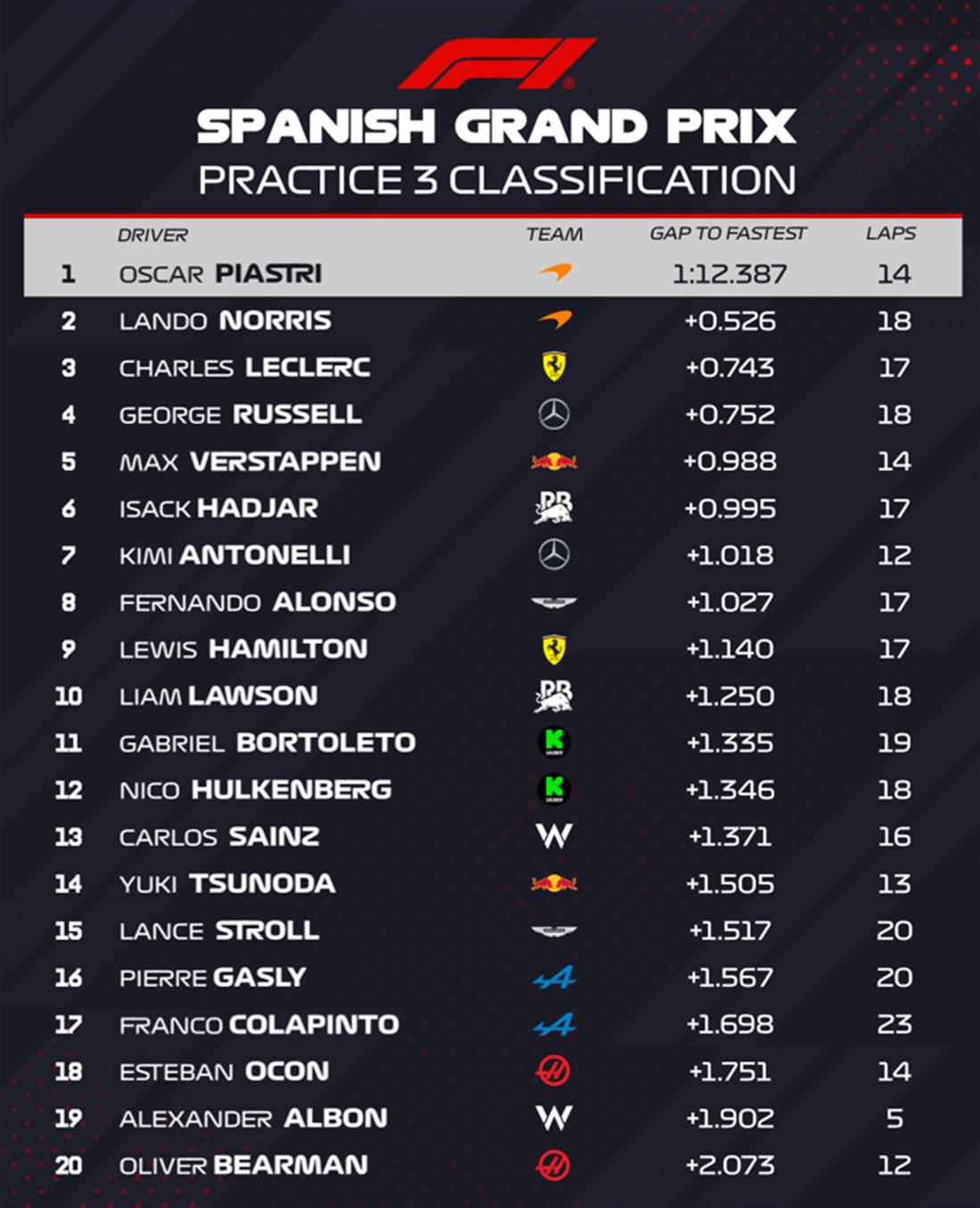Click the DRIVER column header
The width and height of the screenshot is (980, 1208).
click(152, 236)
